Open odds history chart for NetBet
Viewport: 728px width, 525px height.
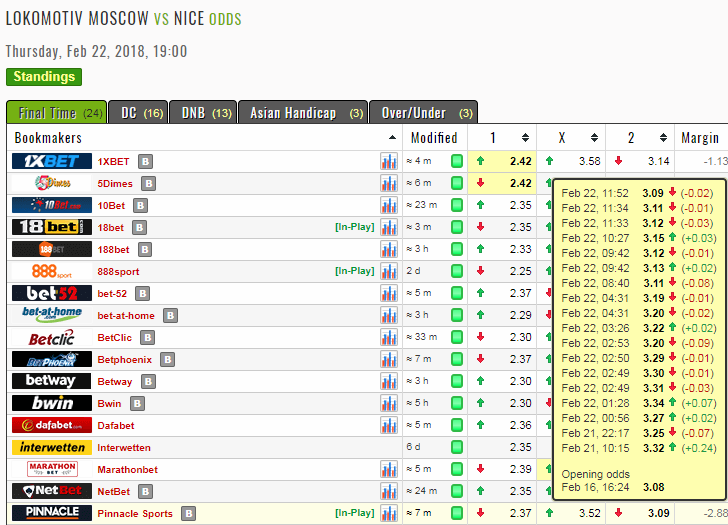pos(389,491)
